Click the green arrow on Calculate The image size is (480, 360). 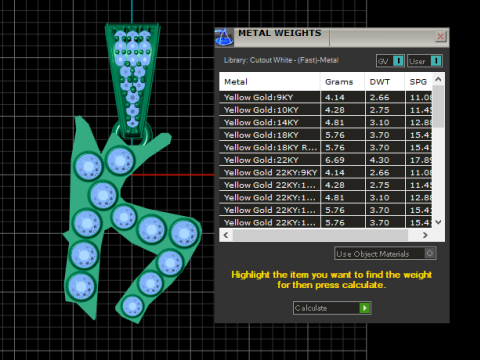(x=365, y=308)
